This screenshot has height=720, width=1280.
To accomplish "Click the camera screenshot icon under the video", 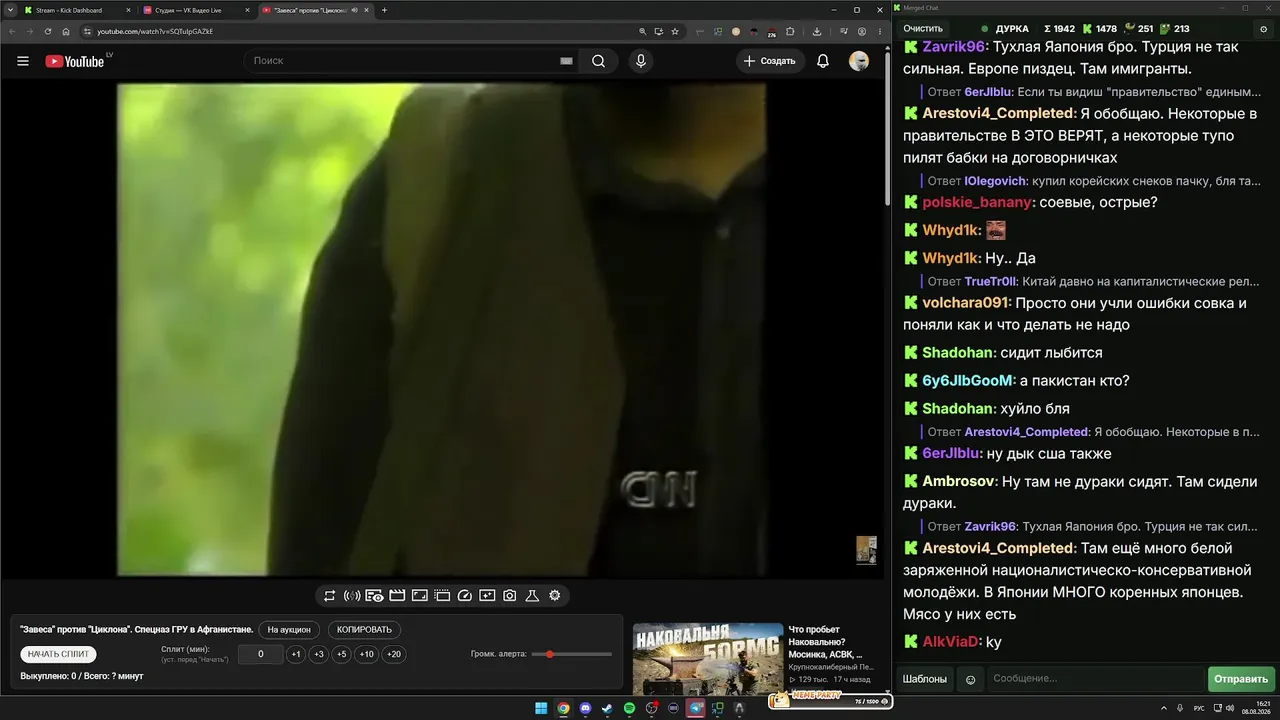I will pos(510,596).
